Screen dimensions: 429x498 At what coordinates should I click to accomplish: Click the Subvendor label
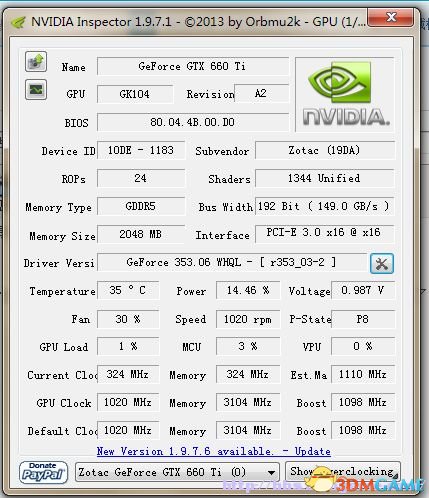click(x=222, y=151)
